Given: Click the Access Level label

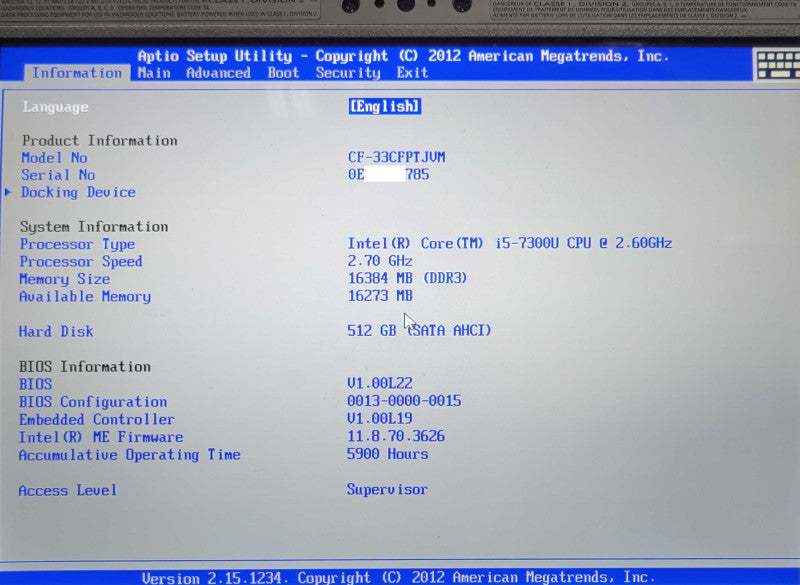Looking at the screenshot, I should 67,491.
